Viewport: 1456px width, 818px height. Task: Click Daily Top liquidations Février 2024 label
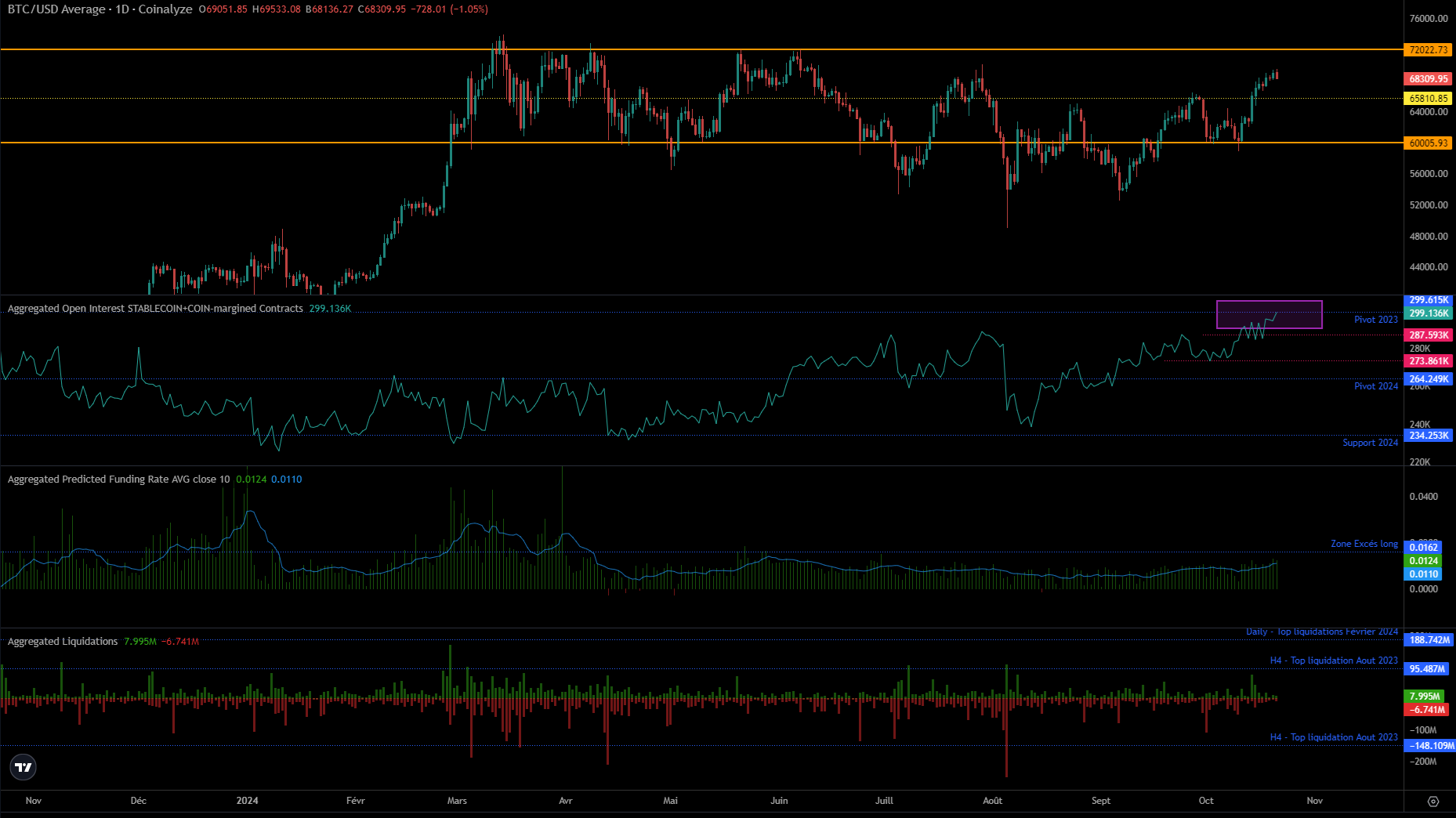click(1322, 632)
